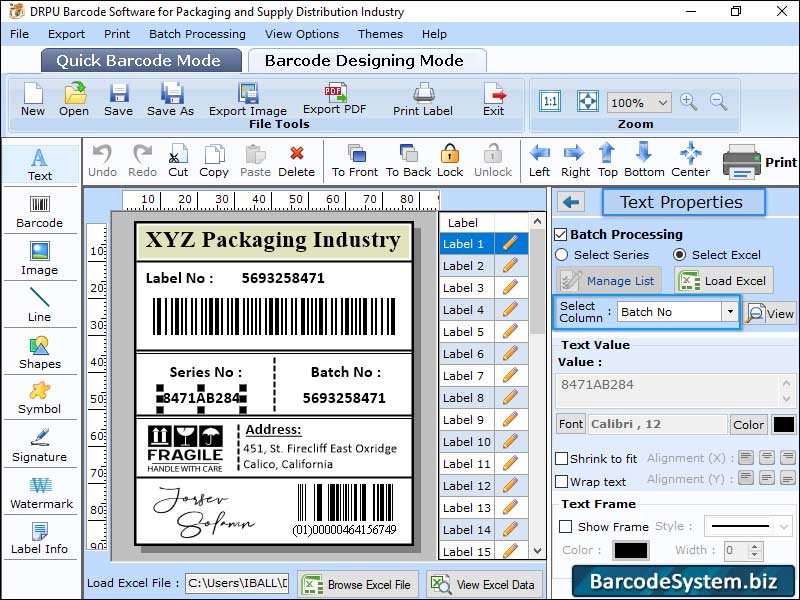This screenshot has height=600, width=800.
Task: Cut the selected element
Action: 178,161
